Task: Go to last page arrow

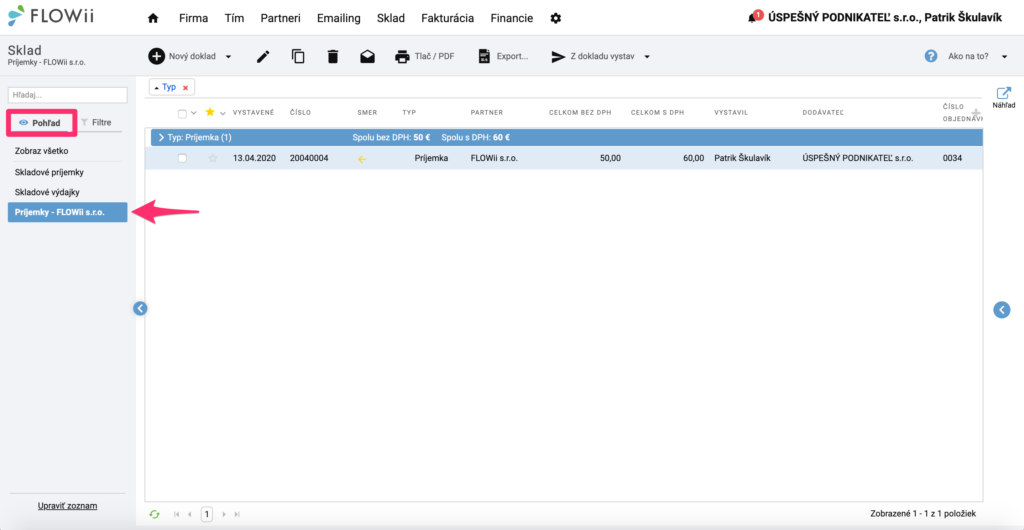Action: (237, 514)
